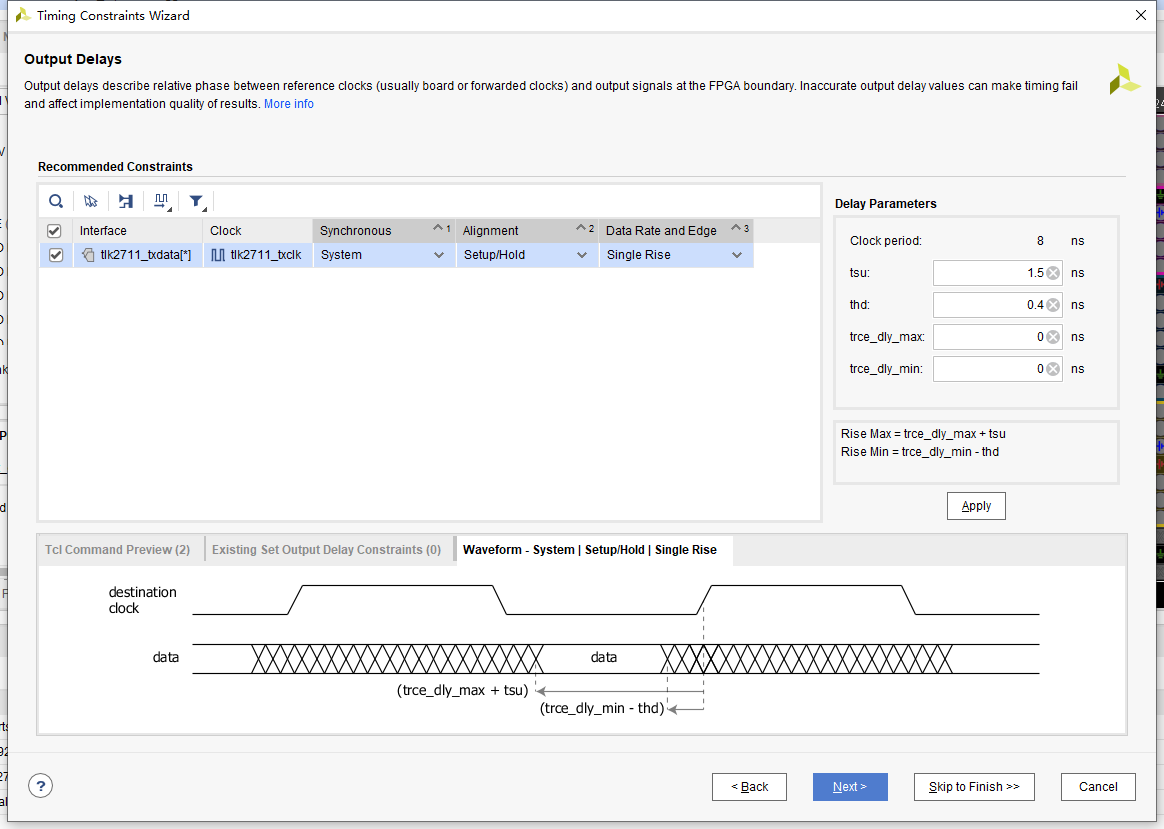Toggle the select-all checkbox in table header
The height and width of the screenshot is (829, 1164).
click(x=55, y=231)
